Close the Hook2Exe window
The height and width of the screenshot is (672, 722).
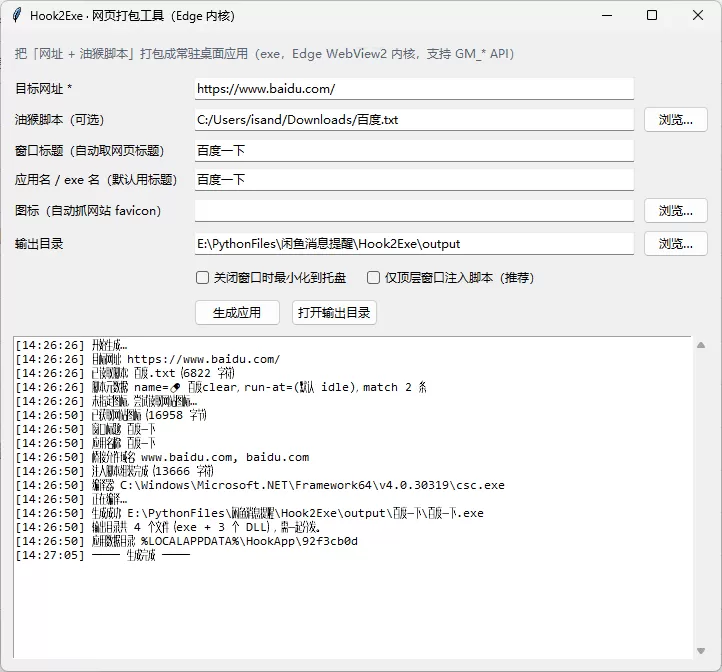(698, 15)
